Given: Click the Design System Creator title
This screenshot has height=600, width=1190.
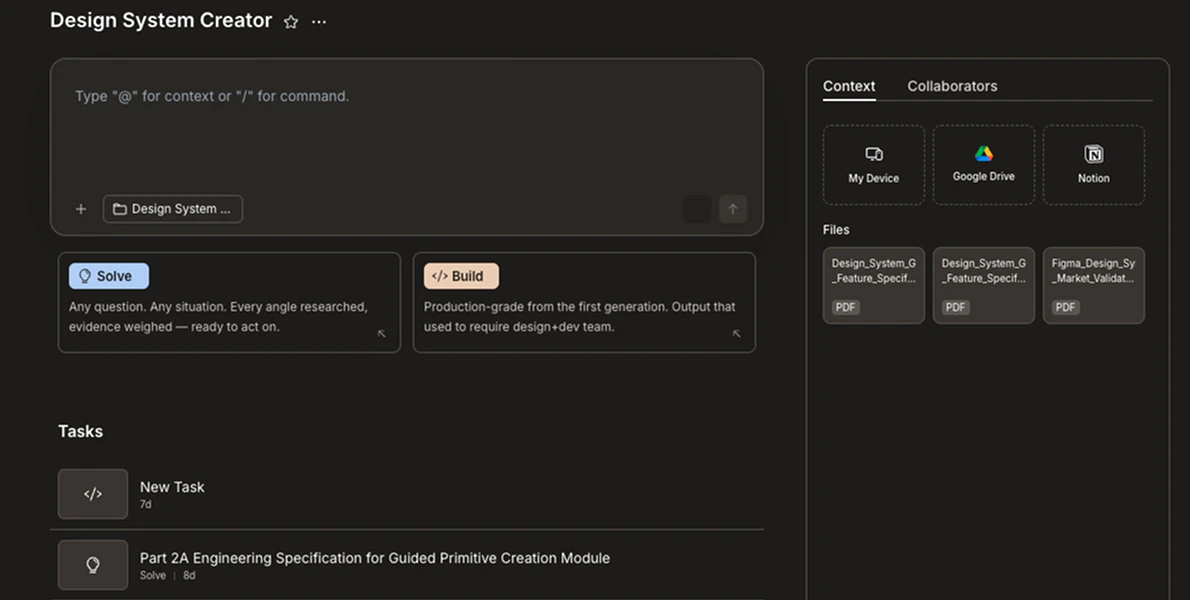Looking at the screenshot, I should (x=161, y=20).
